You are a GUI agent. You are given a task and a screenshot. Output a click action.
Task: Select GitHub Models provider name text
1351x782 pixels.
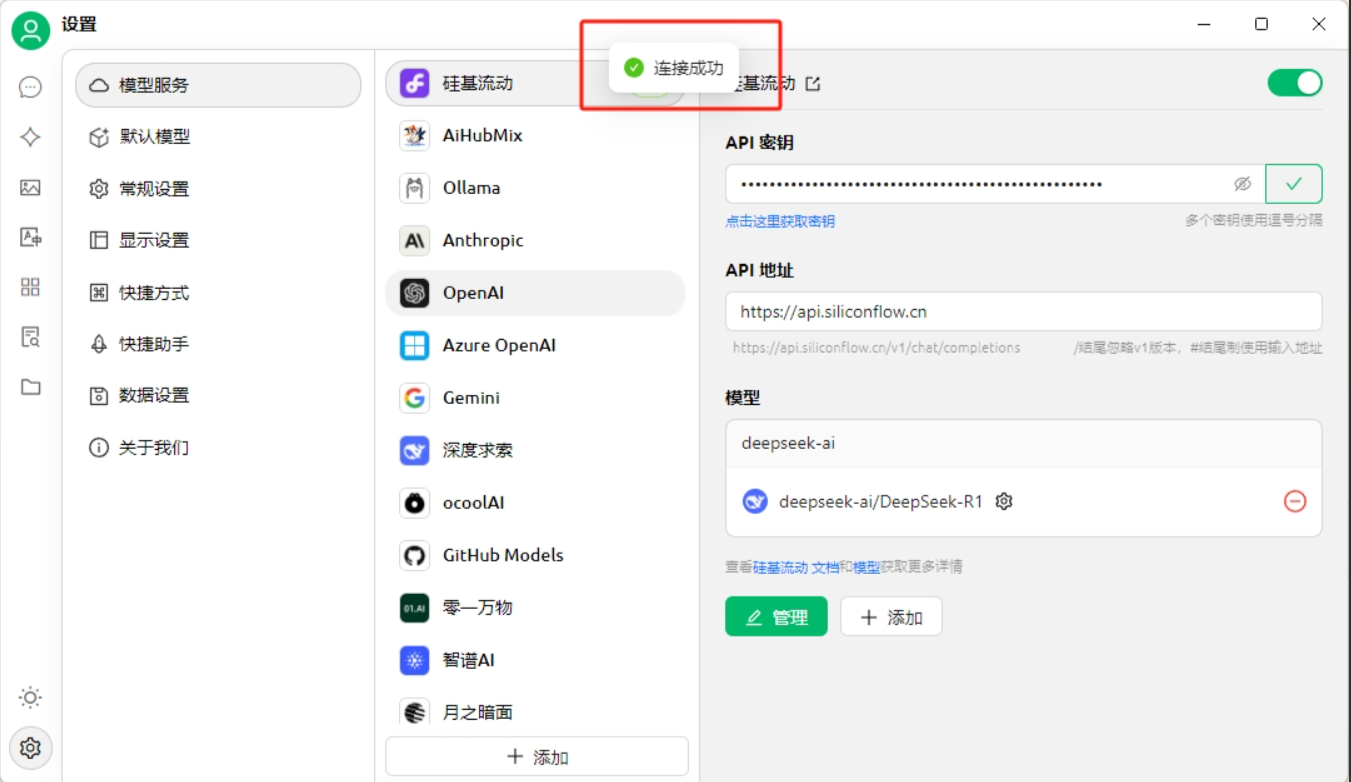(x=503, y=555)
